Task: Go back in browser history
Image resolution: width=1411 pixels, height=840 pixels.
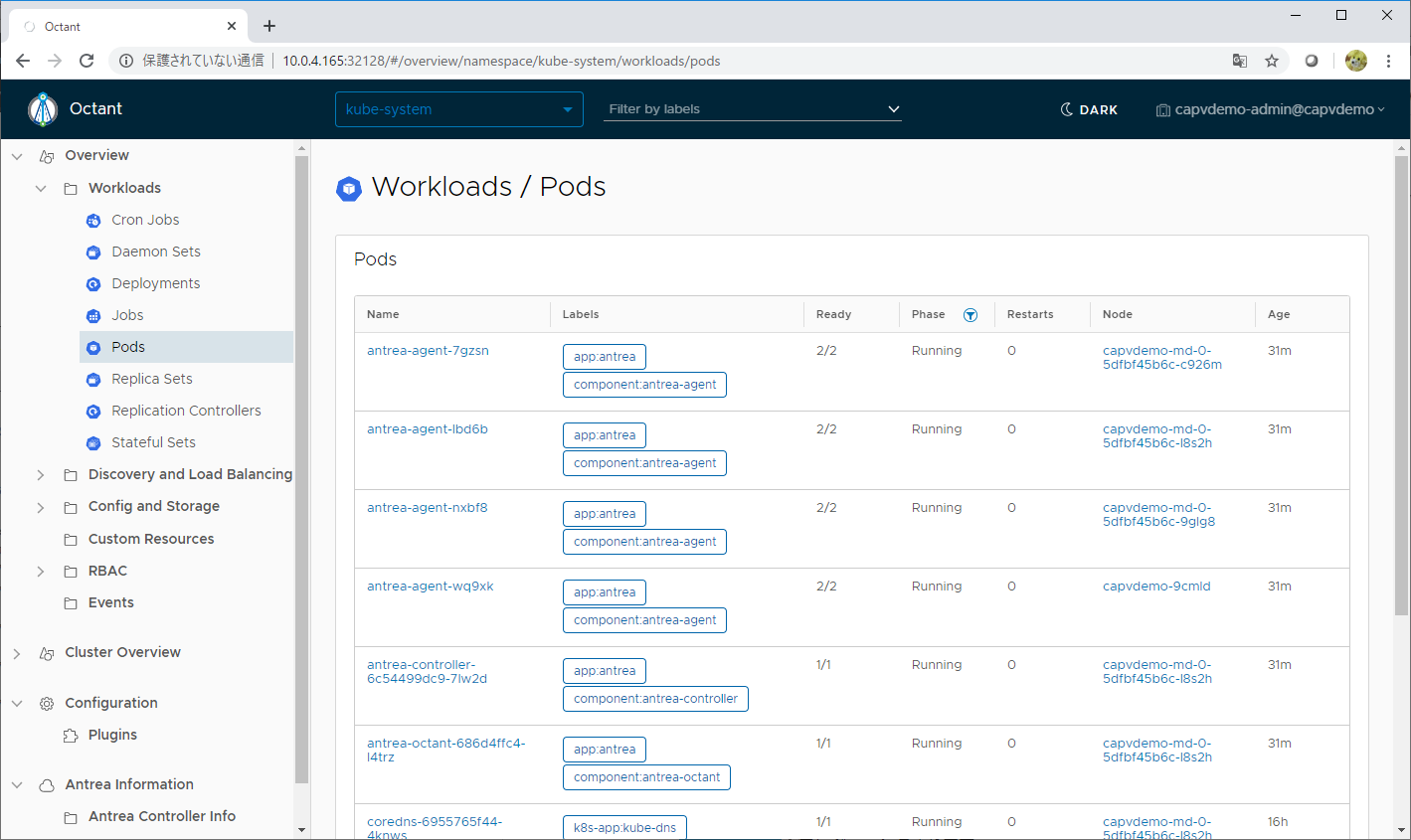Action: click(x=23, y=61)
